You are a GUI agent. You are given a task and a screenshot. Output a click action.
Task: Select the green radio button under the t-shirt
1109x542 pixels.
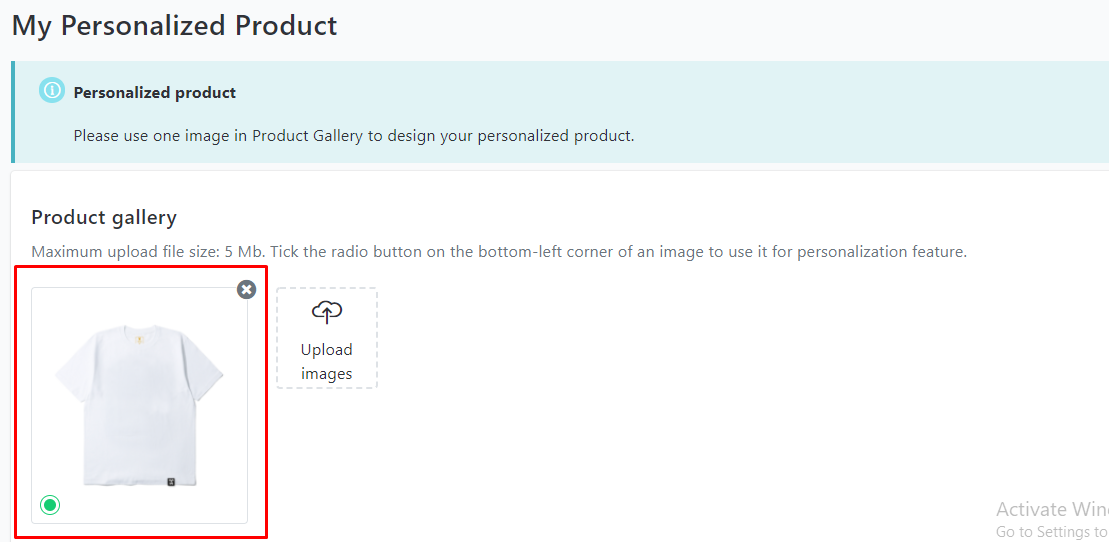pyautogui.click(x=50, y=504)
